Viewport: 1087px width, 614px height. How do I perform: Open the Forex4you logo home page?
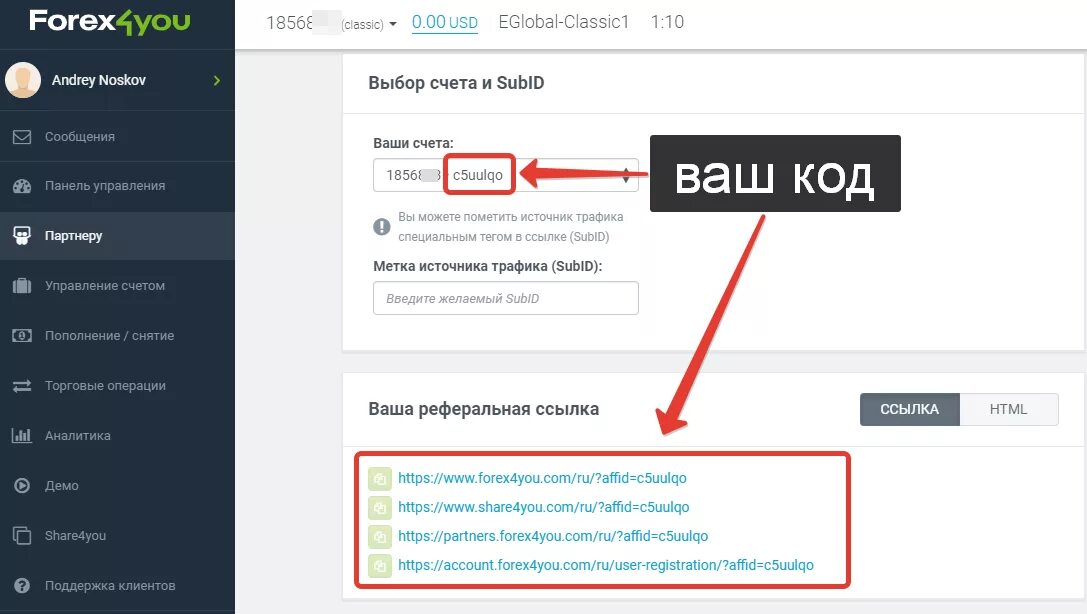click(110, 21)
